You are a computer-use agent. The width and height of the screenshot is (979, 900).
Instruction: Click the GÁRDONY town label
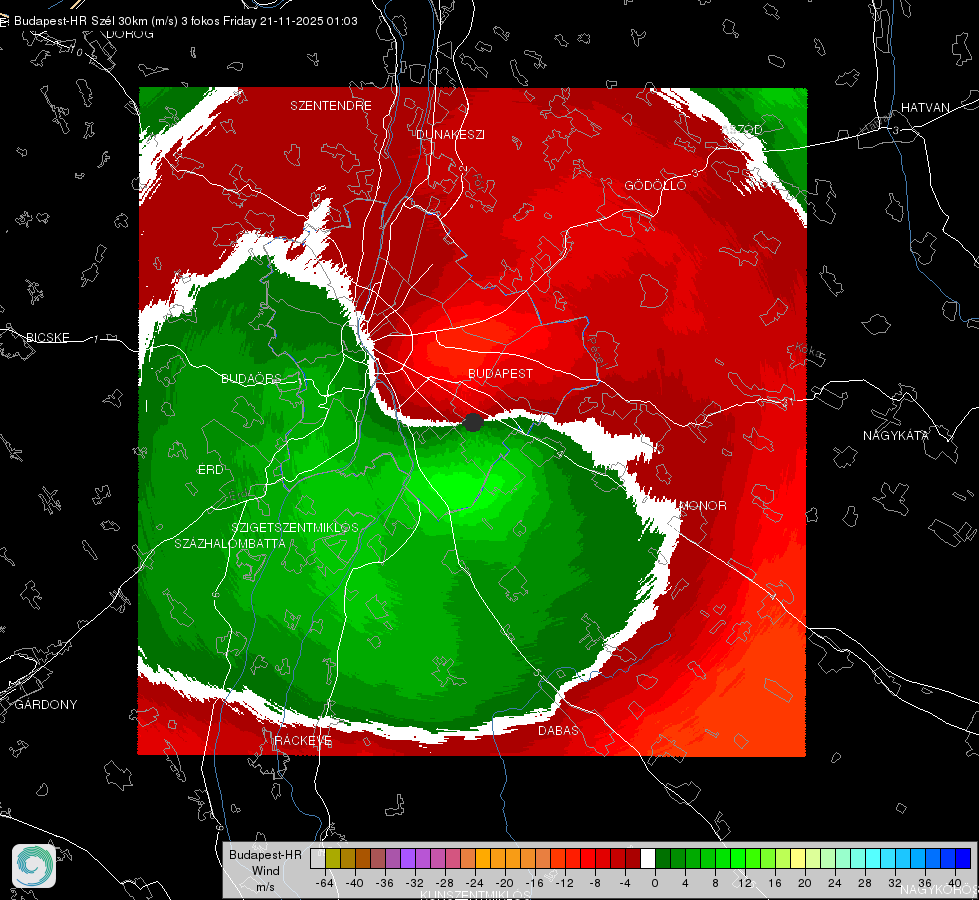46,705
